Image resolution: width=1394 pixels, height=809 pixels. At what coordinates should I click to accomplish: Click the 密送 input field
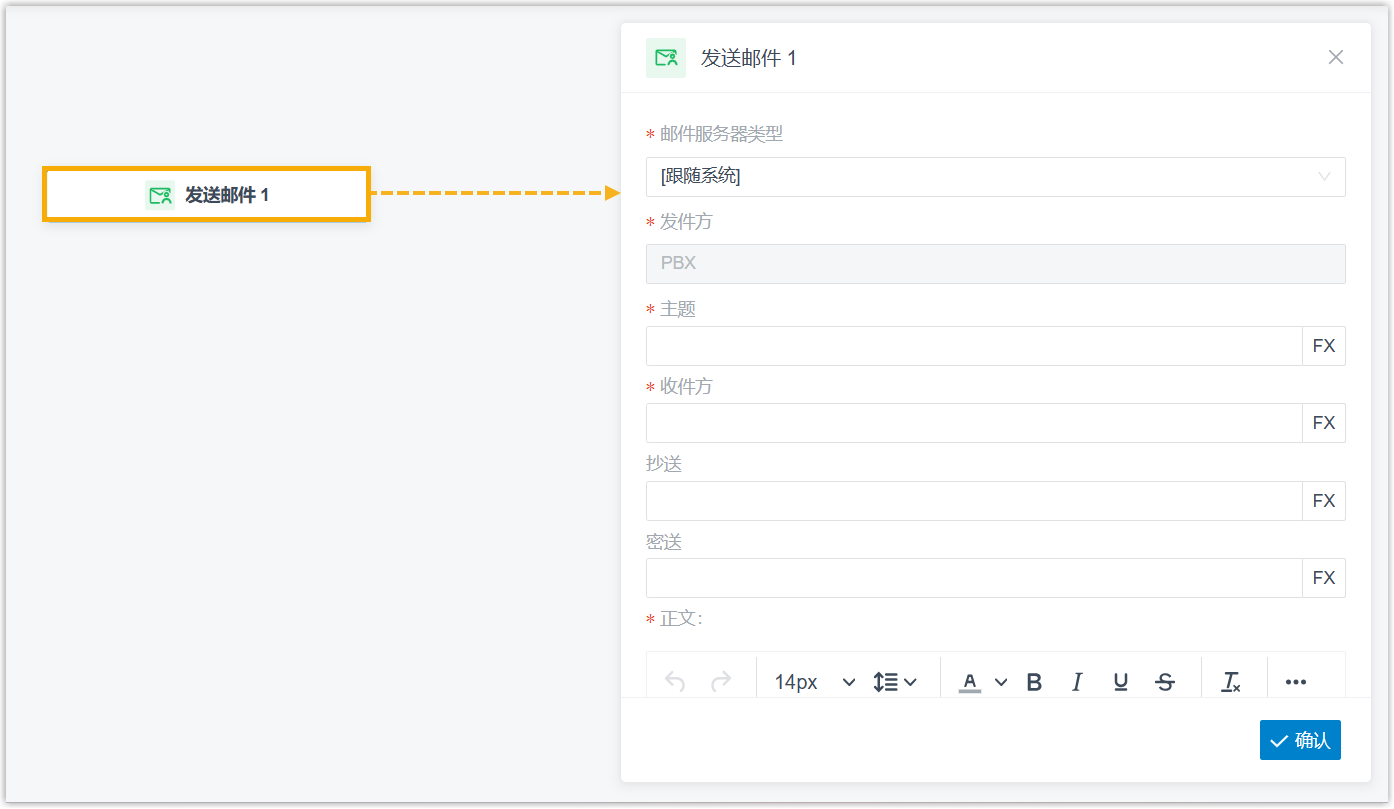973,578
